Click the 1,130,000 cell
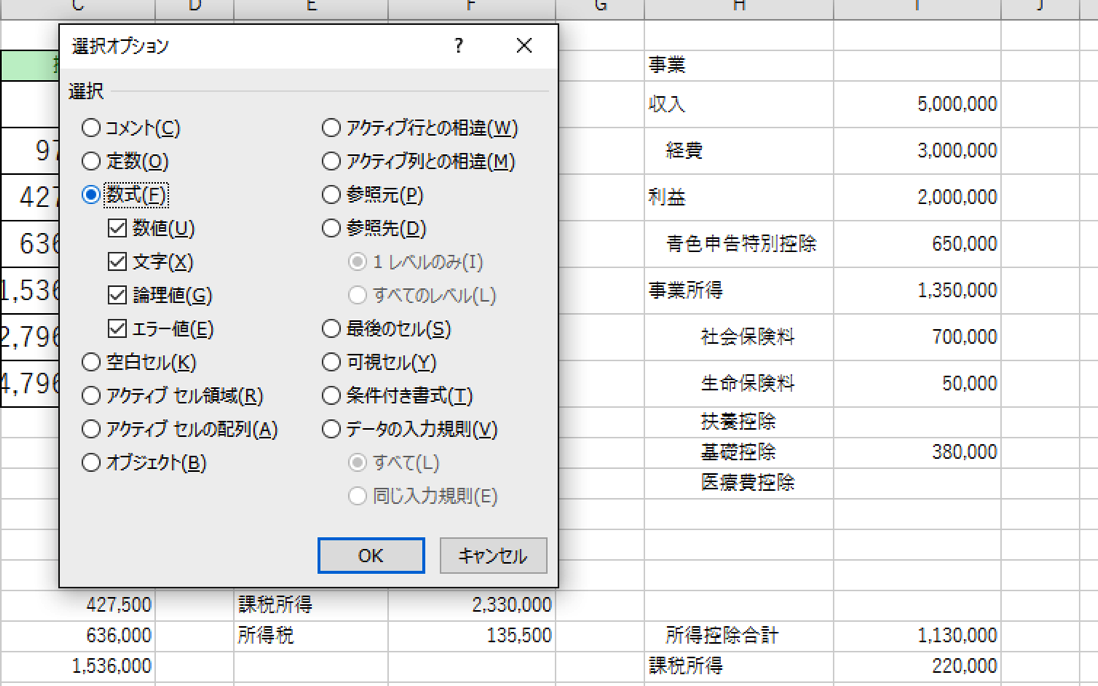Viewport: 1098px width, 686px height. click(x=917, y=636)
